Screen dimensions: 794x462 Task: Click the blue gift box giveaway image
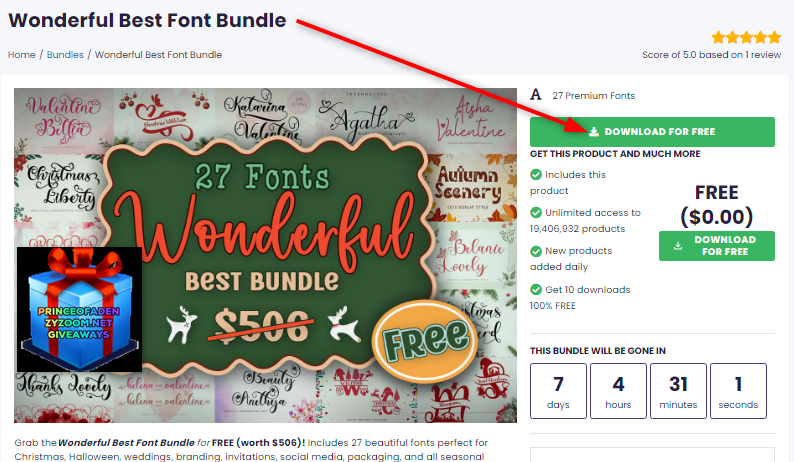click(79, 310)
